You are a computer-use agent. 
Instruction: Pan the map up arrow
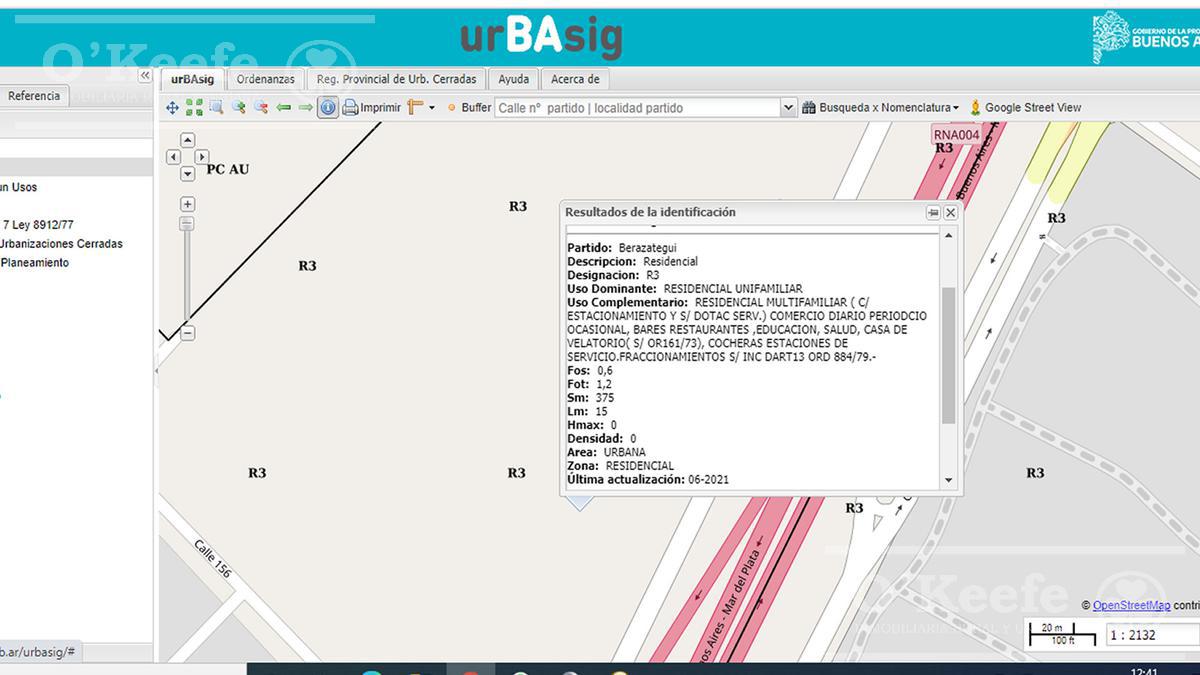[187, 140]
